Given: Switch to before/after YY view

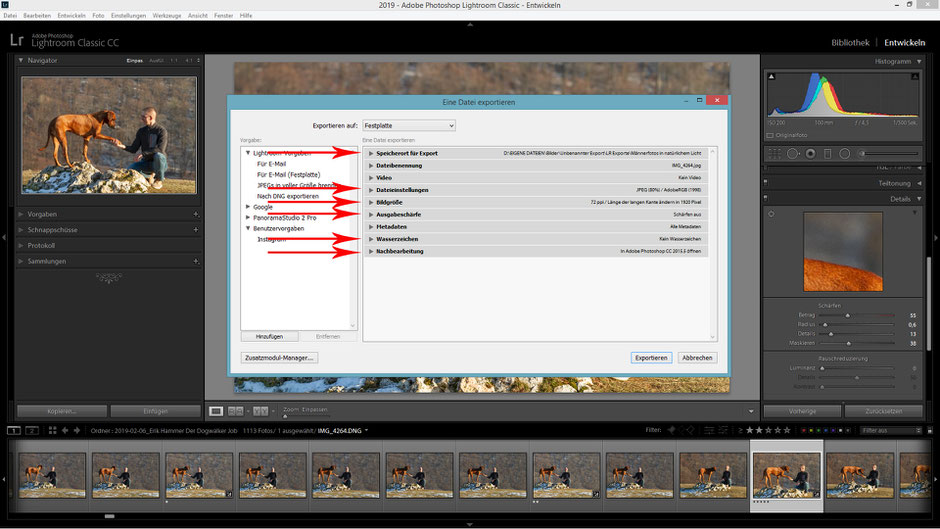Looking at the screenshot, I should tap(260, 411).
